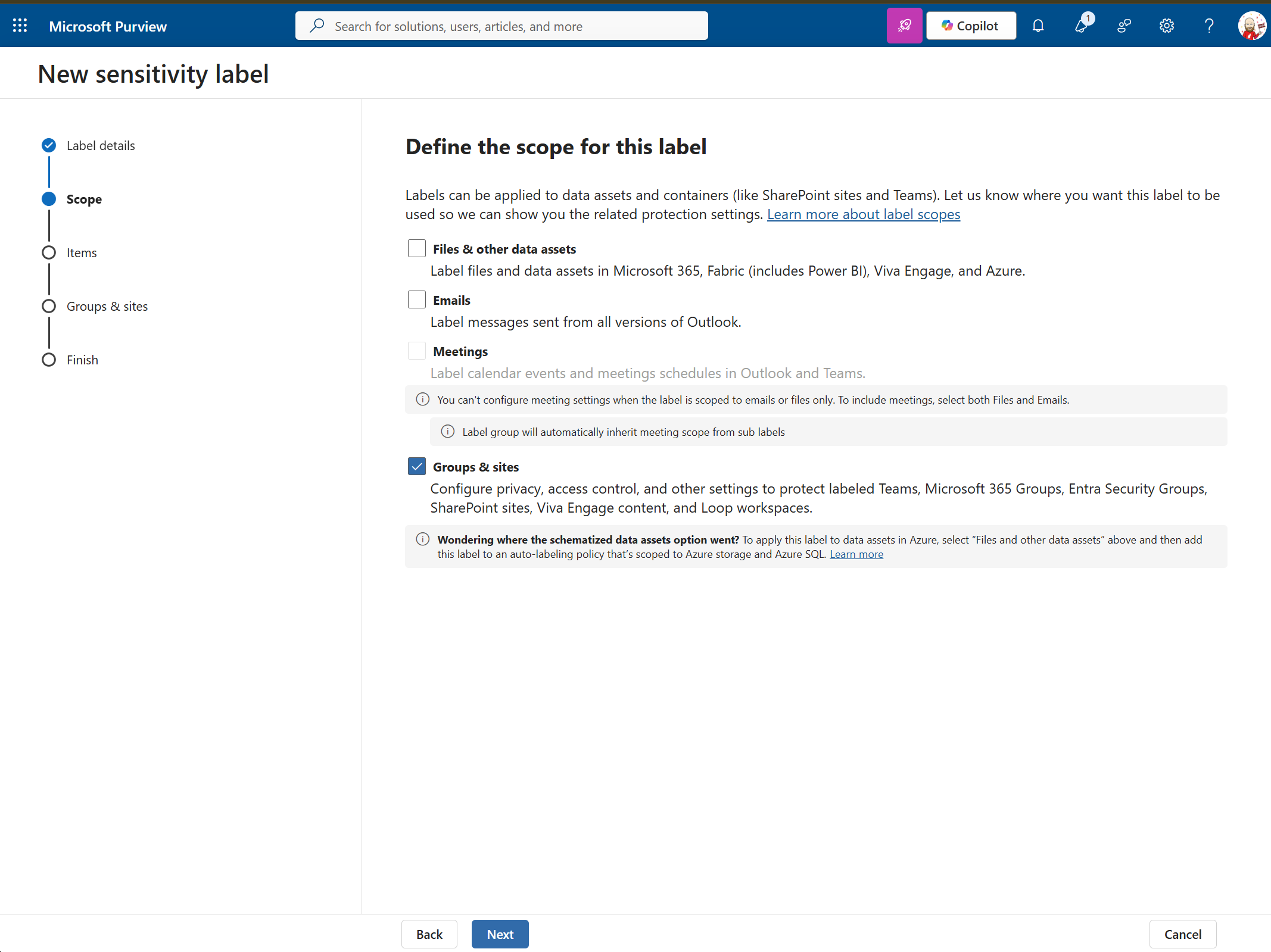Viewport: 1271px width, 952px height.
Task: Click "Label messages sent from all versions" text
Action: click(586, 322)
